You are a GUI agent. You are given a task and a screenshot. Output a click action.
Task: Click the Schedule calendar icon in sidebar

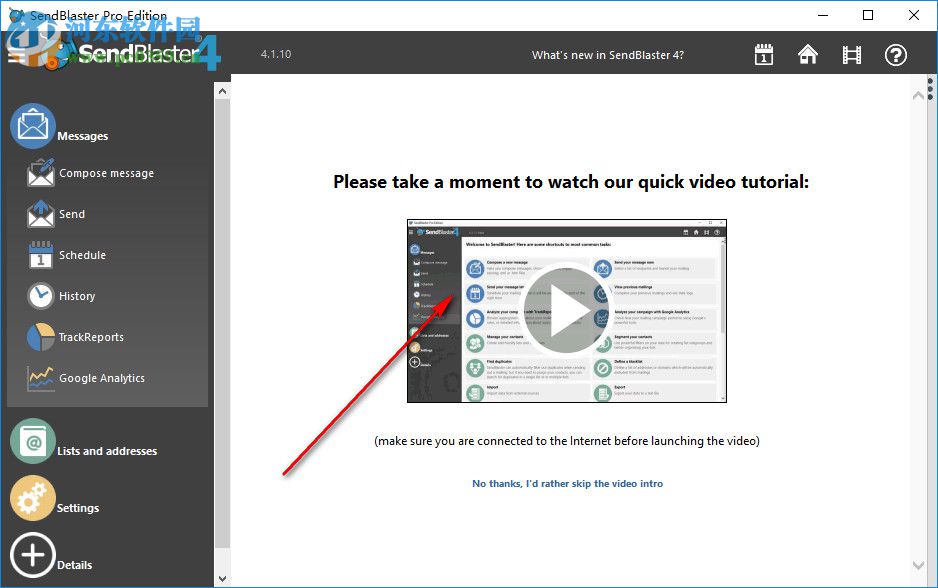(41, 255)
